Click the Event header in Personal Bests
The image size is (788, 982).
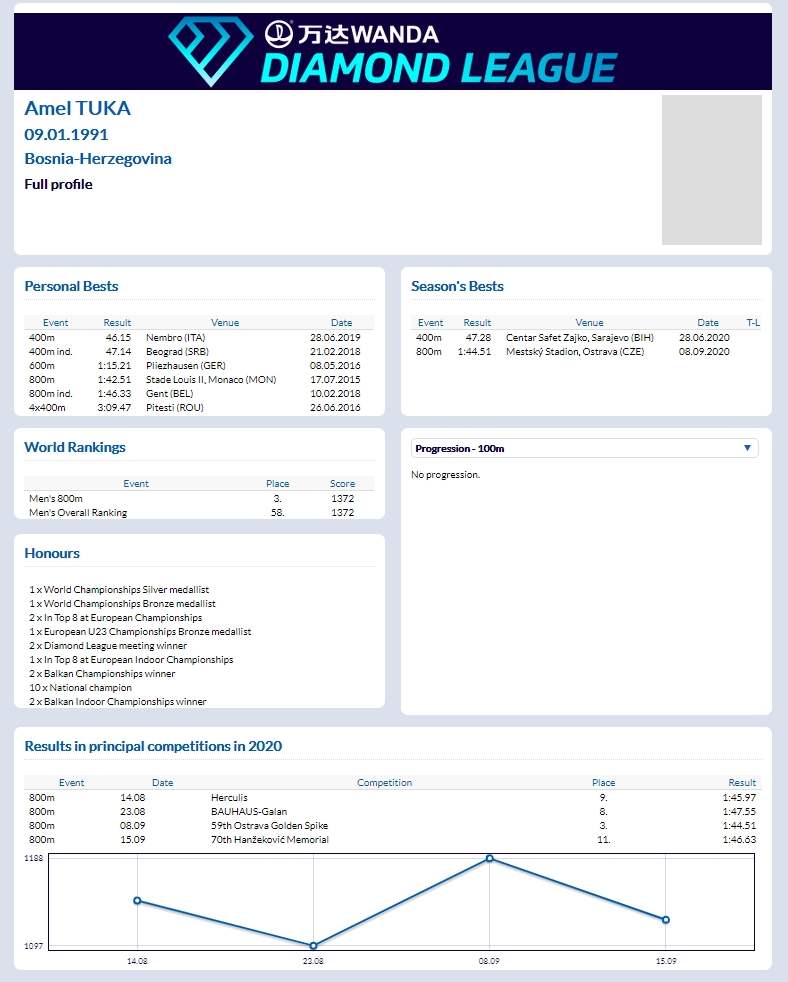pos(56,323)
